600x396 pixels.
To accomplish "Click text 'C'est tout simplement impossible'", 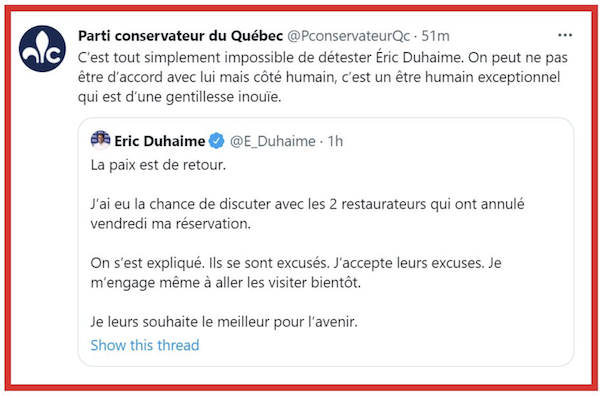I will pyautogui.click(x=151, y=57).
